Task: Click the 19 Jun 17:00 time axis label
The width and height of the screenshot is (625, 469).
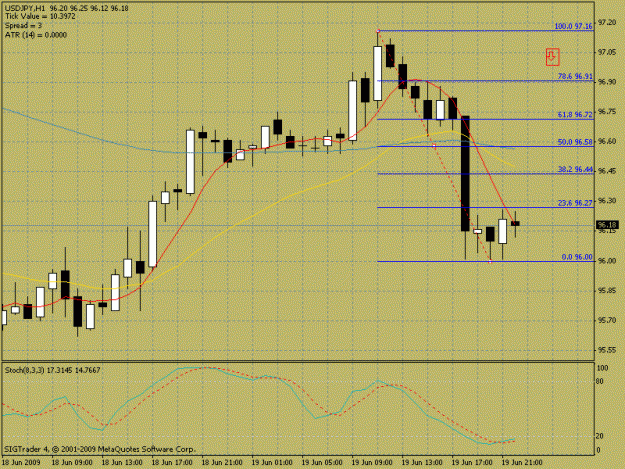Action: [472, 463]
